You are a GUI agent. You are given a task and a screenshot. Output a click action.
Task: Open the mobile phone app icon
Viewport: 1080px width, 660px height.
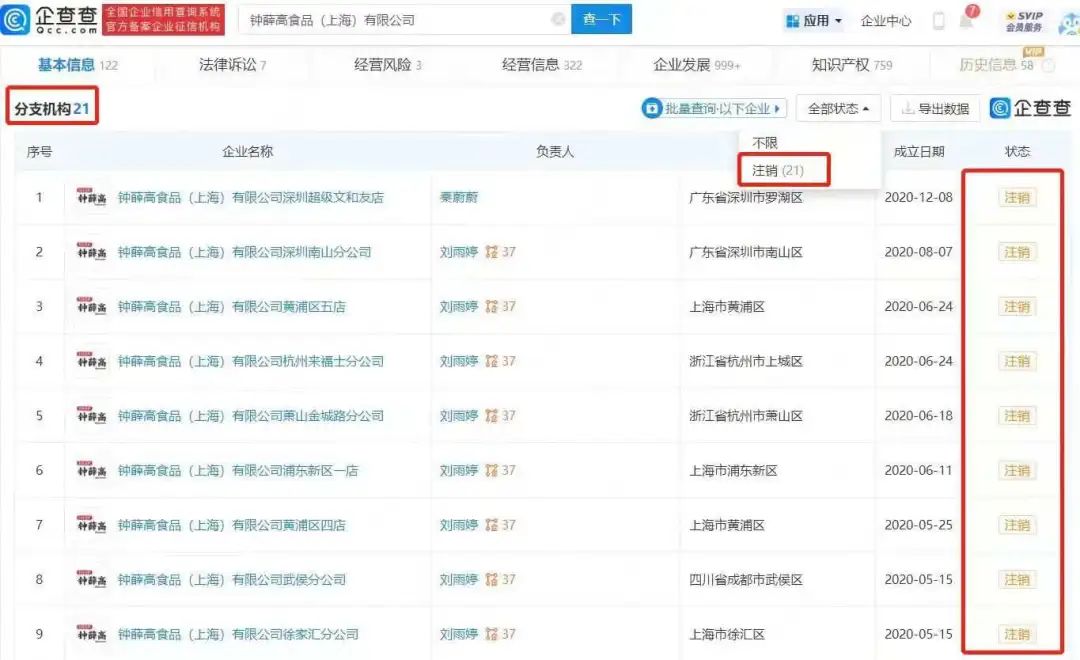click(938, 20)
